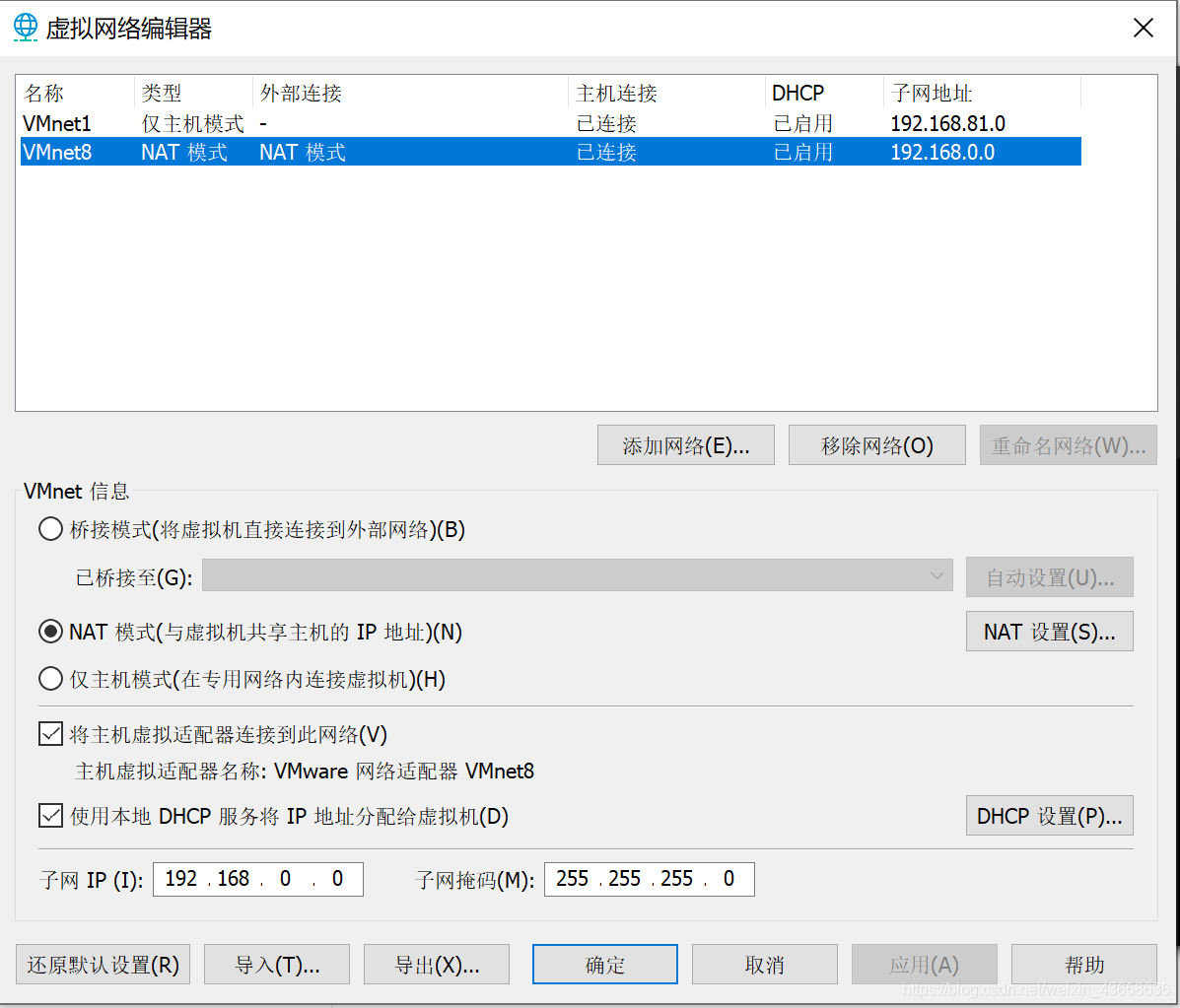Click 重命名网络(W)... button
Image resolution: width=1180 pixels, height=1008 pixels.
[x=1068, y=445]
